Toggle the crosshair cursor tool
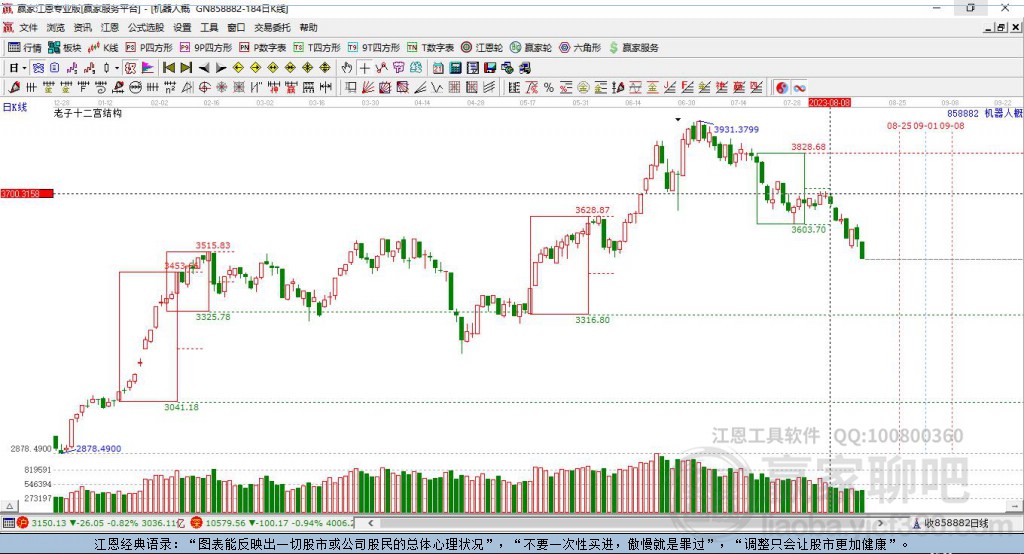Image resolution: width=1024 pixels, height=554 pixels. coord(364,68)
